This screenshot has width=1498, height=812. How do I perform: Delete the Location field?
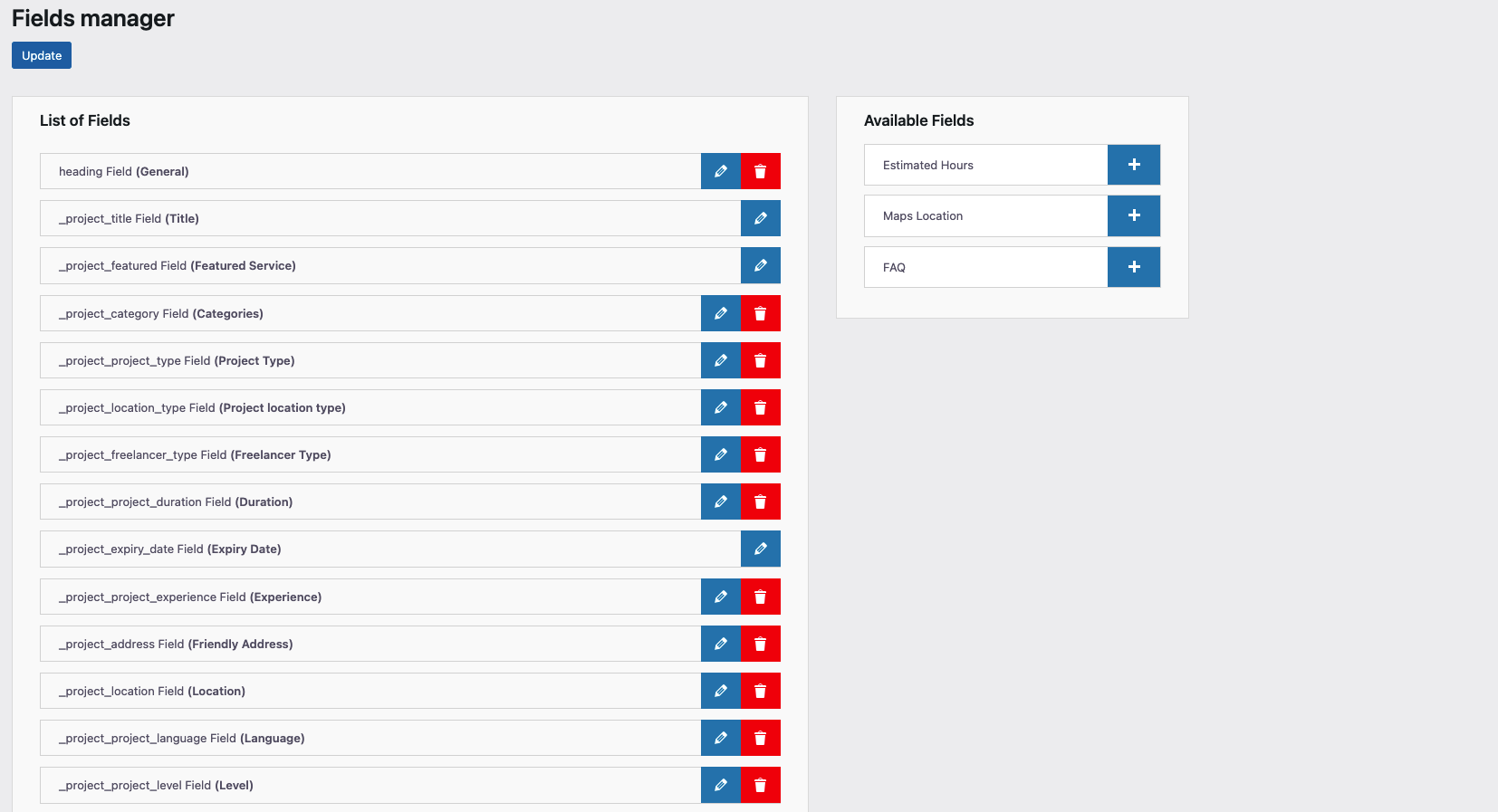760,691
